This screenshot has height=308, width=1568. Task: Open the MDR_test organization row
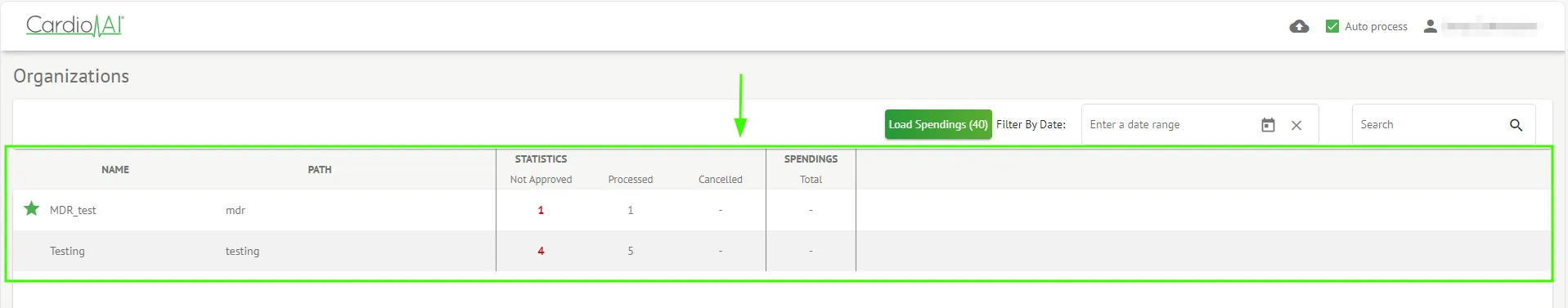pyautogui.click(x=782, y=210)
